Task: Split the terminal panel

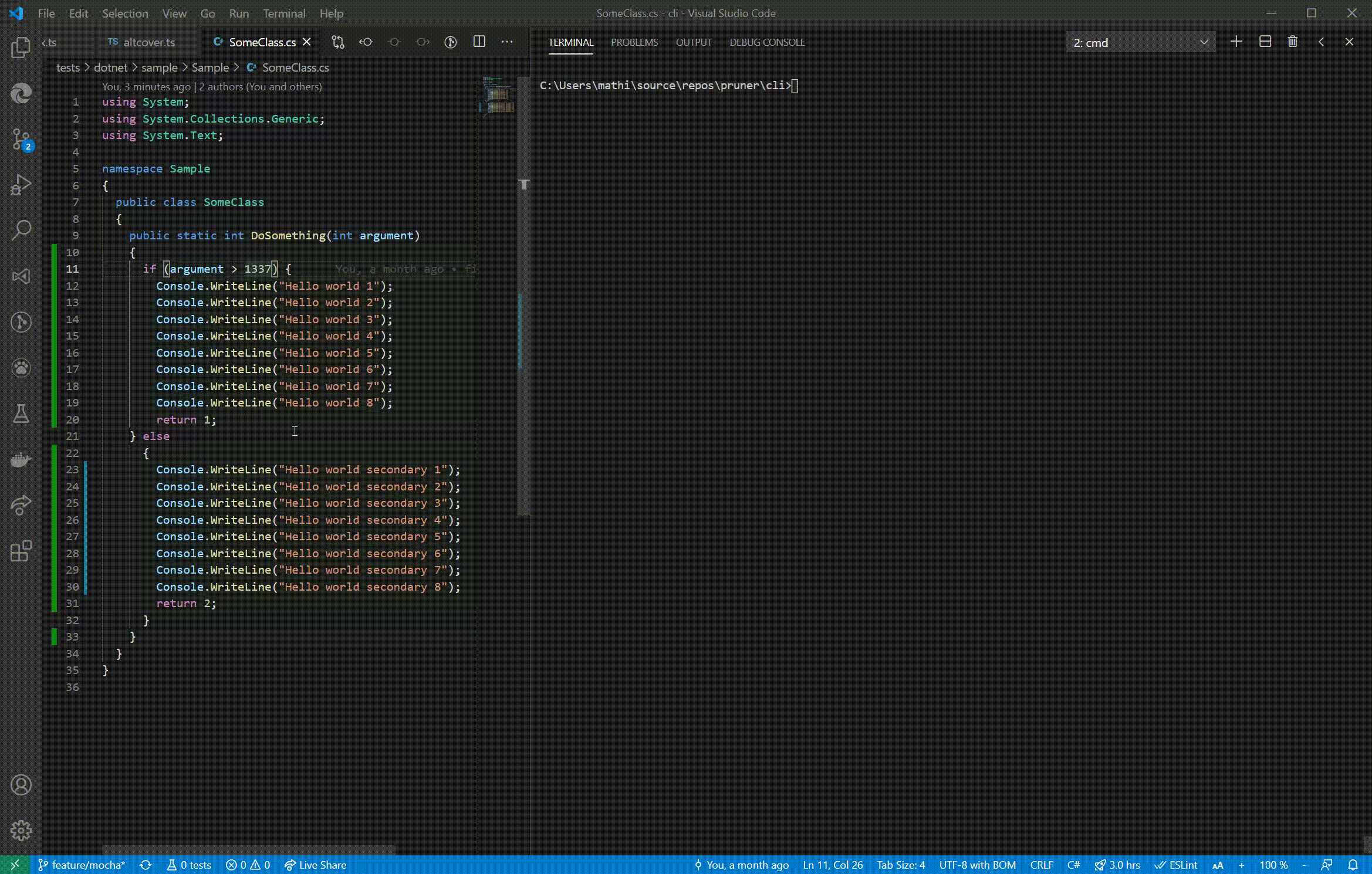Action: [x=1265, y=42]
